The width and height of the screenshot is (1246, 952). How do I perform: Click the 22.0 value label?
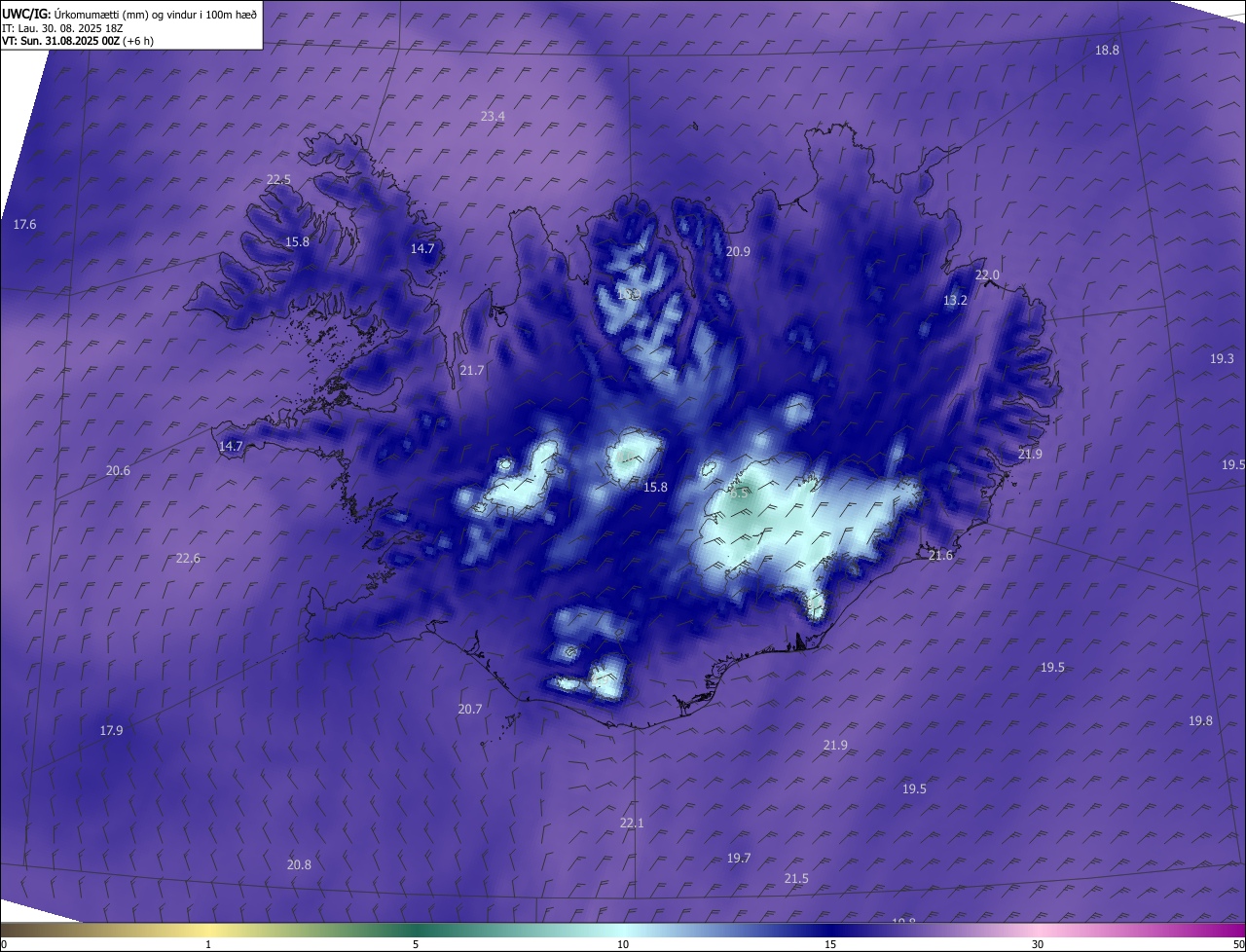pos(987,275)
